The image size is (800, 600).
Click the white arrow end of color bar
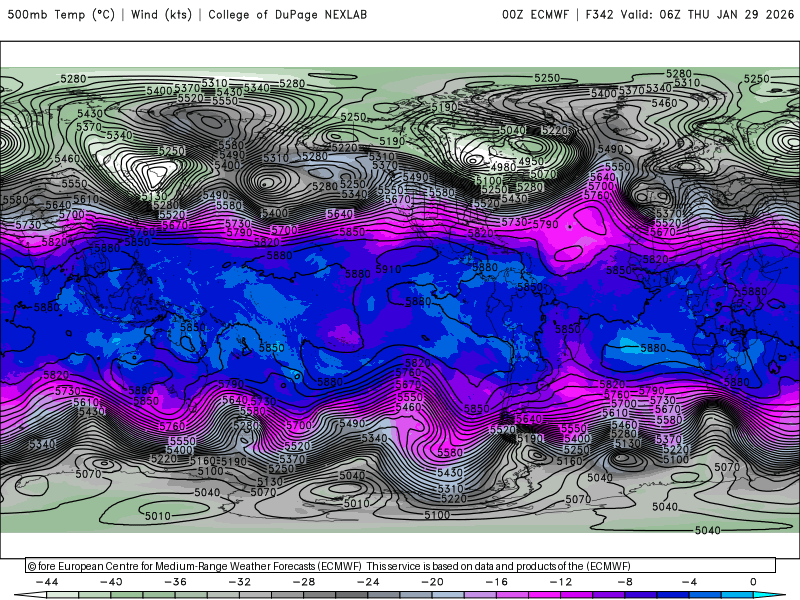(x=30, y=595)
